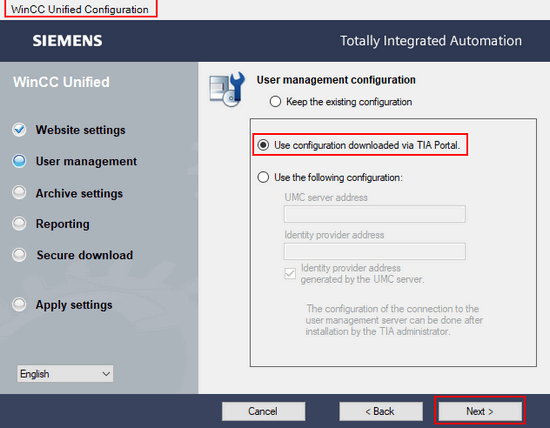Go to Archive settings step

(x=79, y=193)
